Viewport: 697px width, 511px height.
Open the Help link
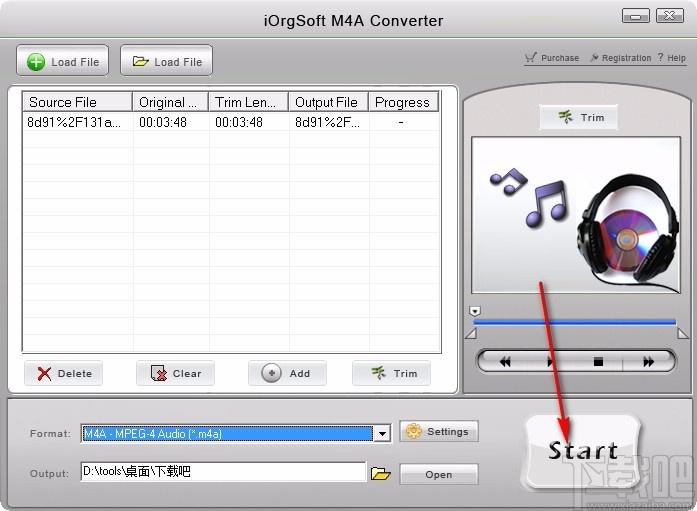[672, 58]
